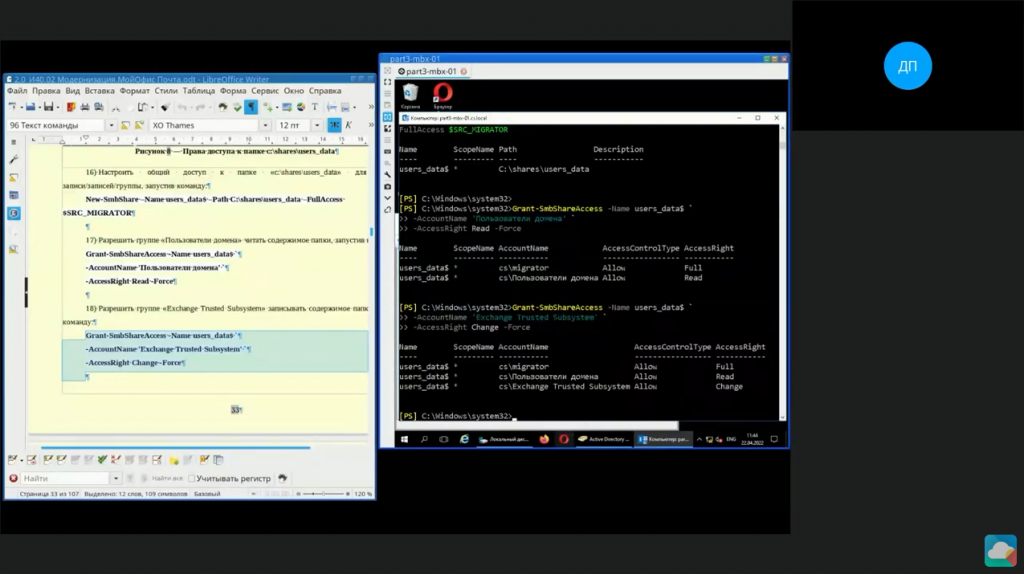The width and height of the screenshot is (1024, 574).
Task: Click the Базовый page style in status bar
Action: click(207, 494)
